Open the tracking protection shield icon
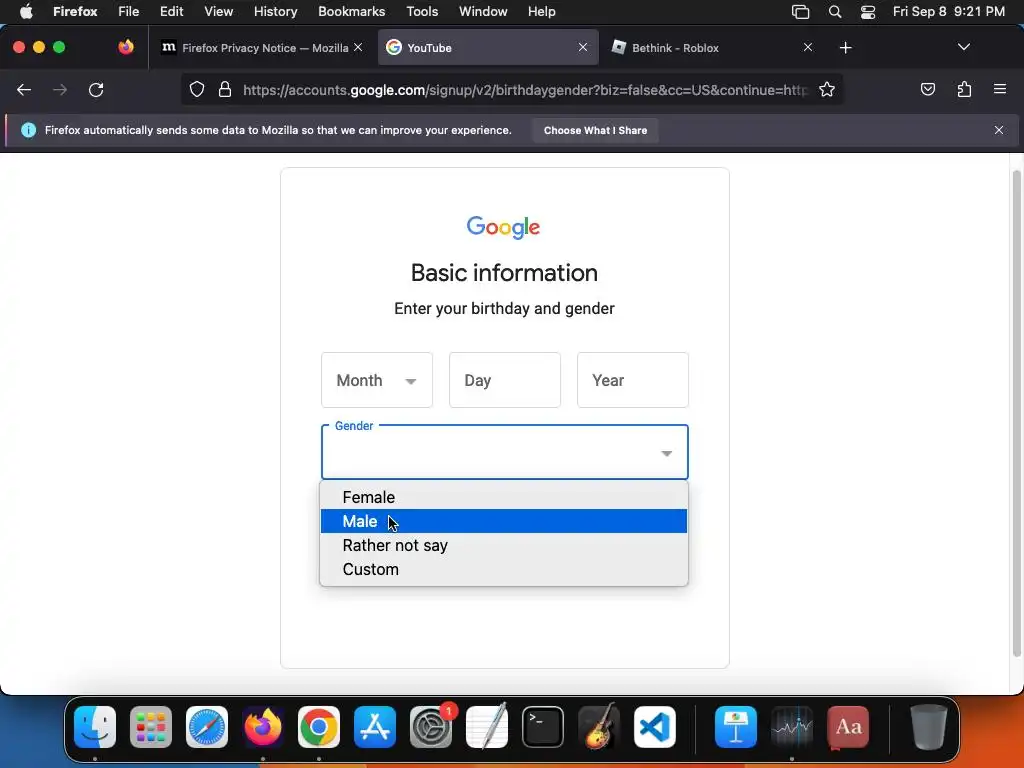 197,90
